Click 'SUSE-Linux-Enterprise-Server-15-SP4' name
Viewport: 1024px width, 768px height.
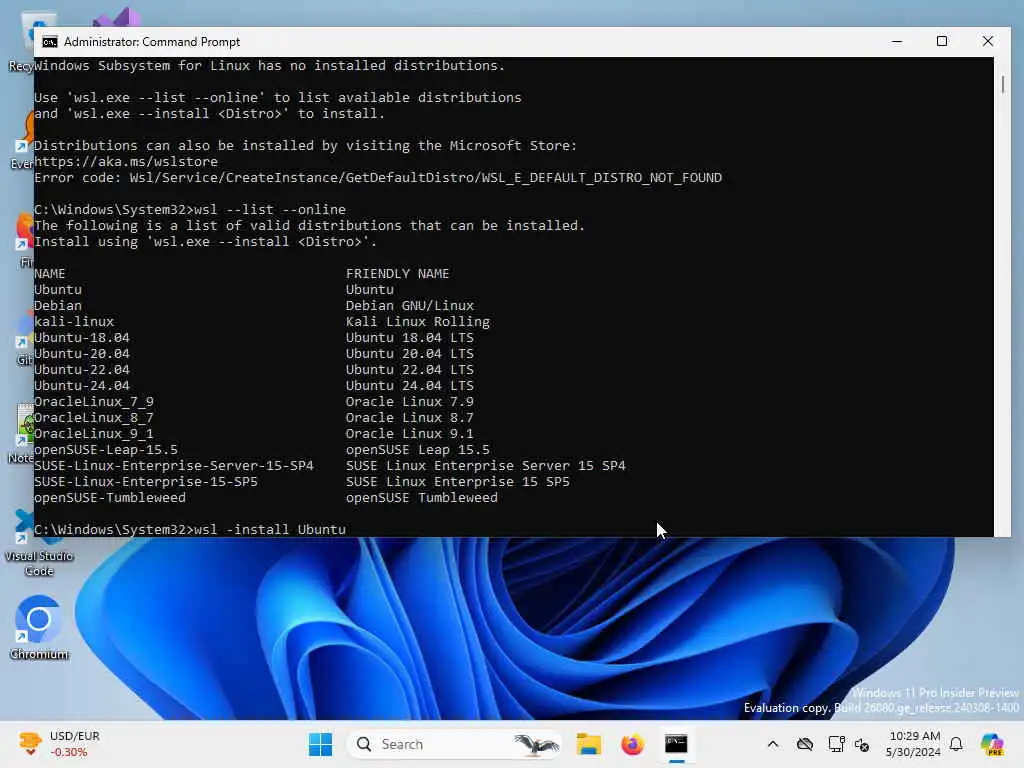[174, 466]
